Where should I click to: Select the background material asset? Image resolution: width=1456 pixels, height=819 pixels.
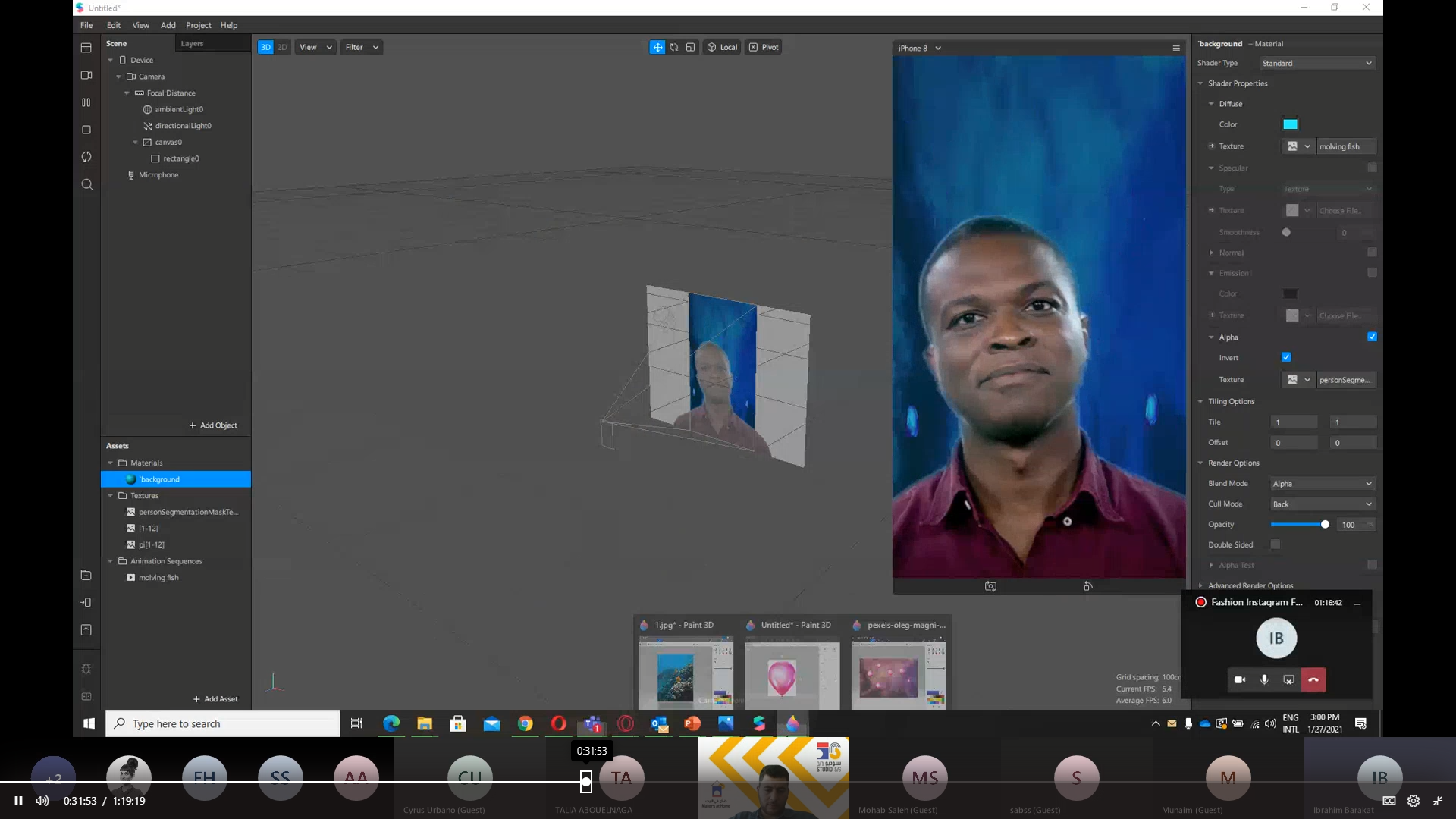pyautogui.click(x=176, y=479)
